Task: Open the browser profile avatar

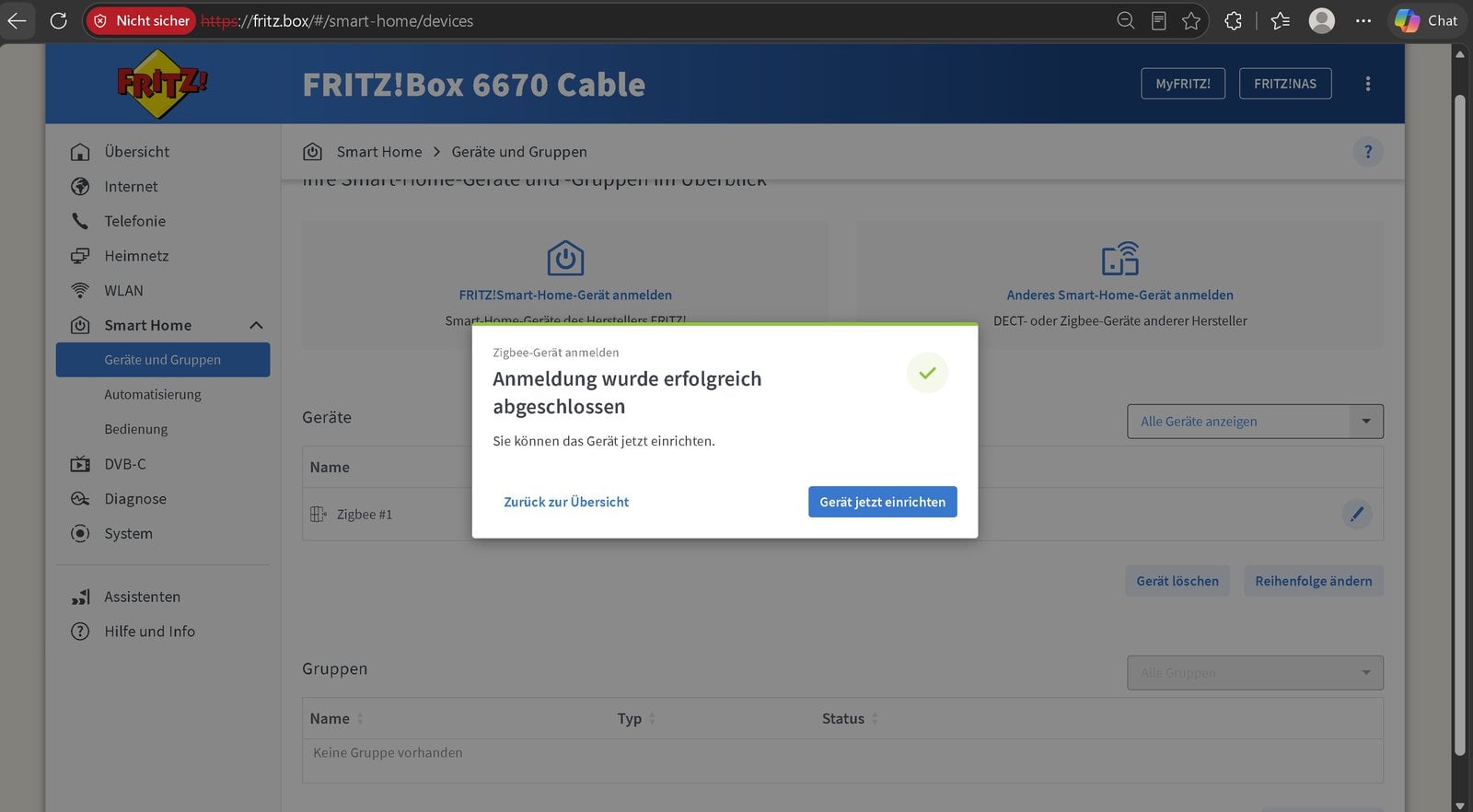Action: (1322, 20)
